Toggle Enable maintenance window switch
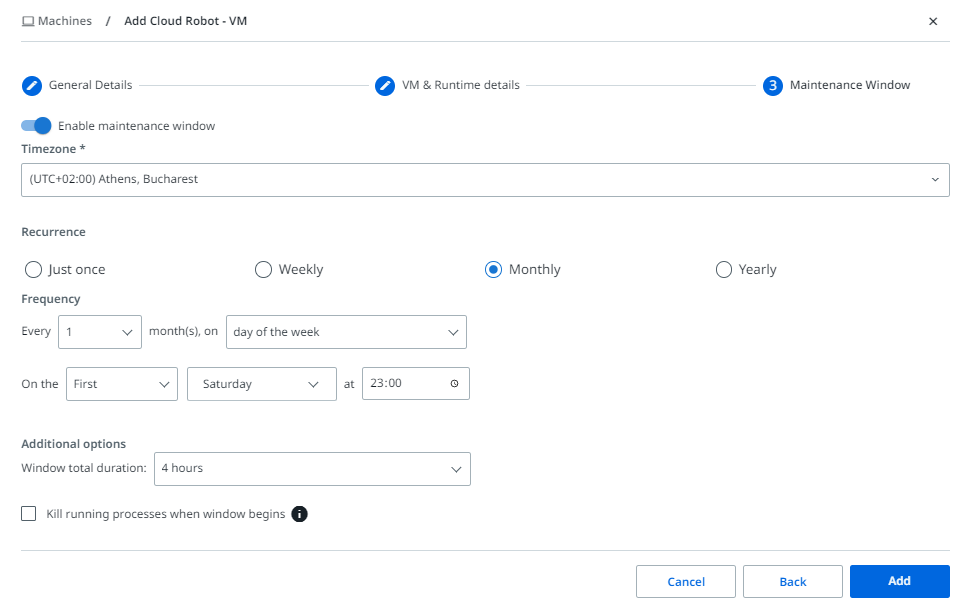 (x=36, y=126)
